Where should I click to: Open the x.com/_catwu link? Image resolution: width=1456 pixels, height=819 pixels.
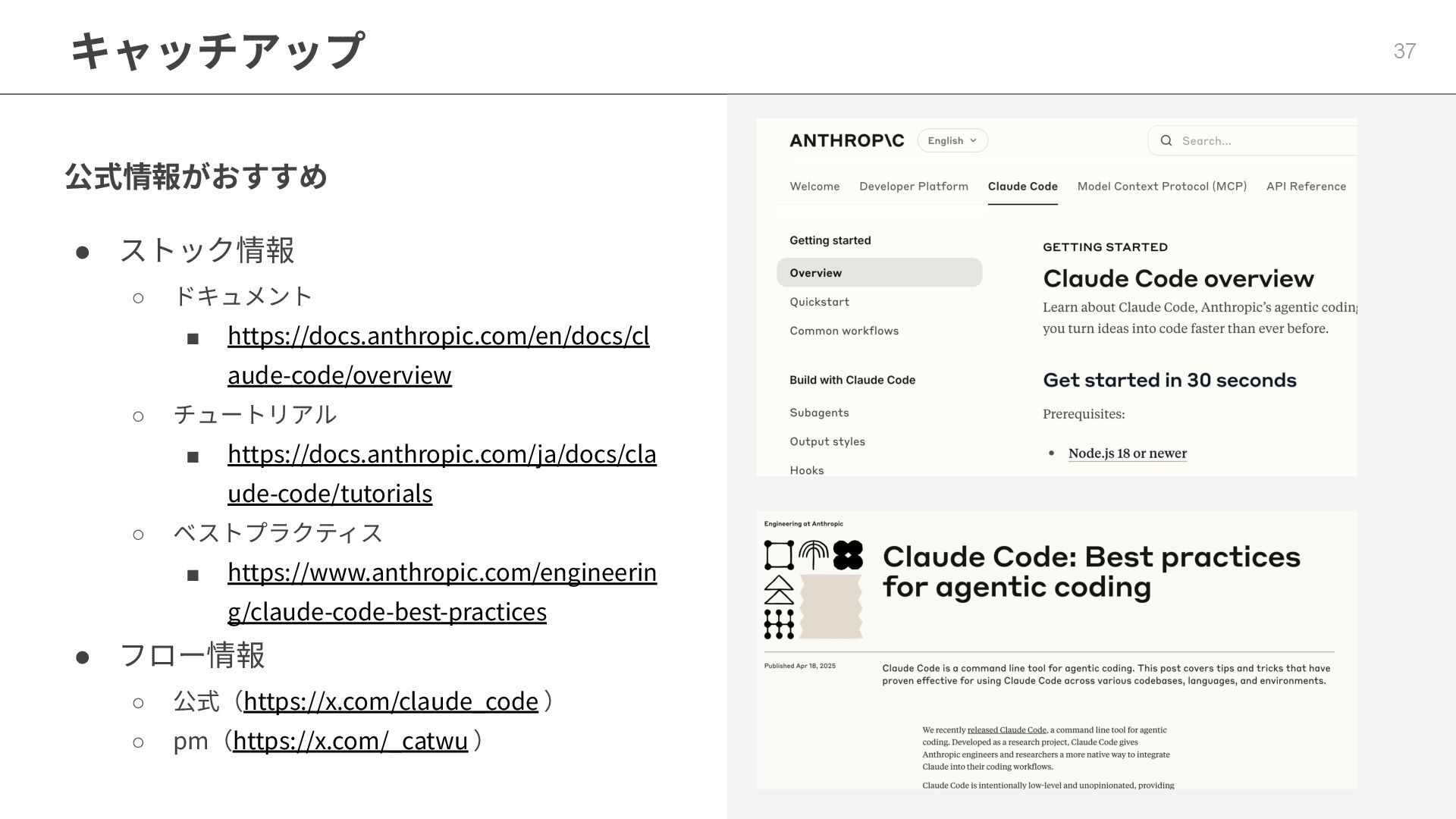point(350,740)
